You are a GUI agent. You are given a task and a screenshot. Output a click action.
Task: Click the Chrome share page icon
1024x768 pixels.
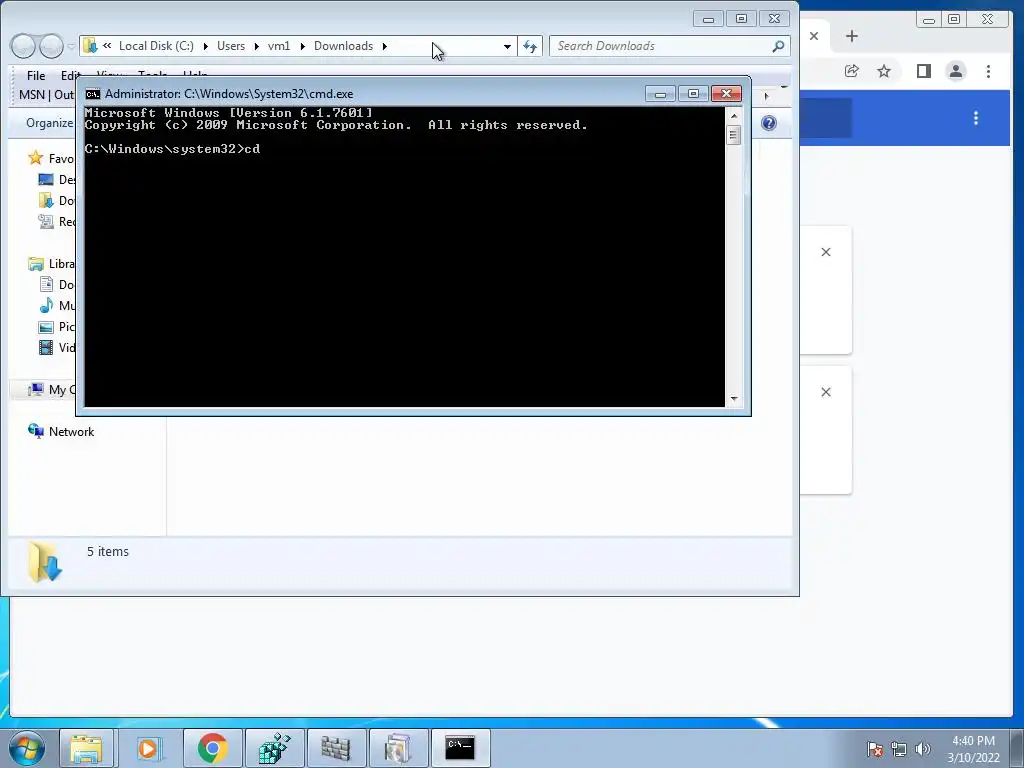click(852, 71)
